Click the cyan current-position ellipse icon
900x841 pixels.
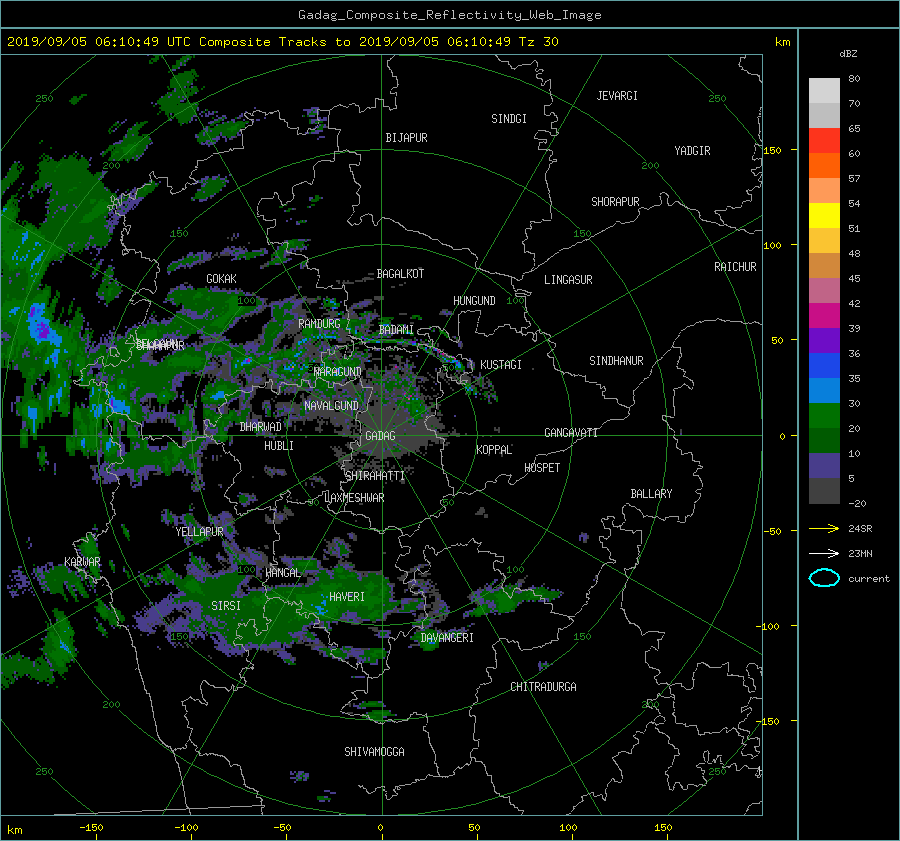[824, 578]
